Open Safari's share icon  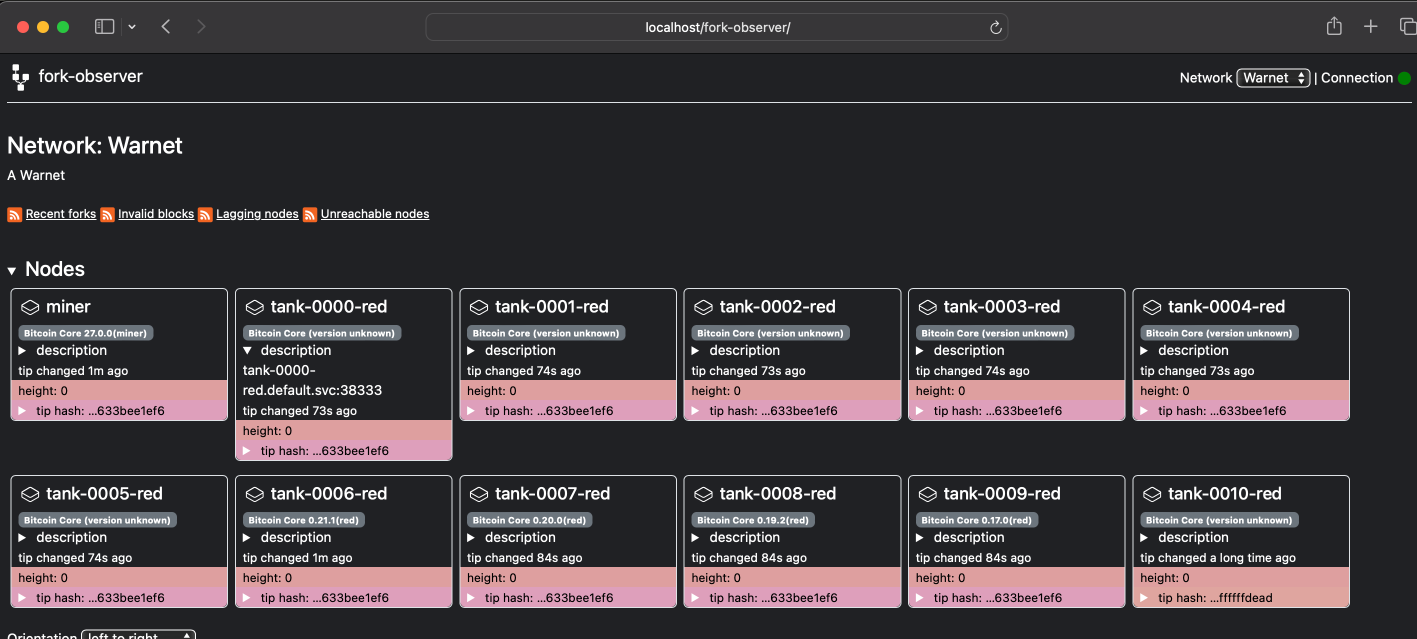click(x=1334, y=27)
